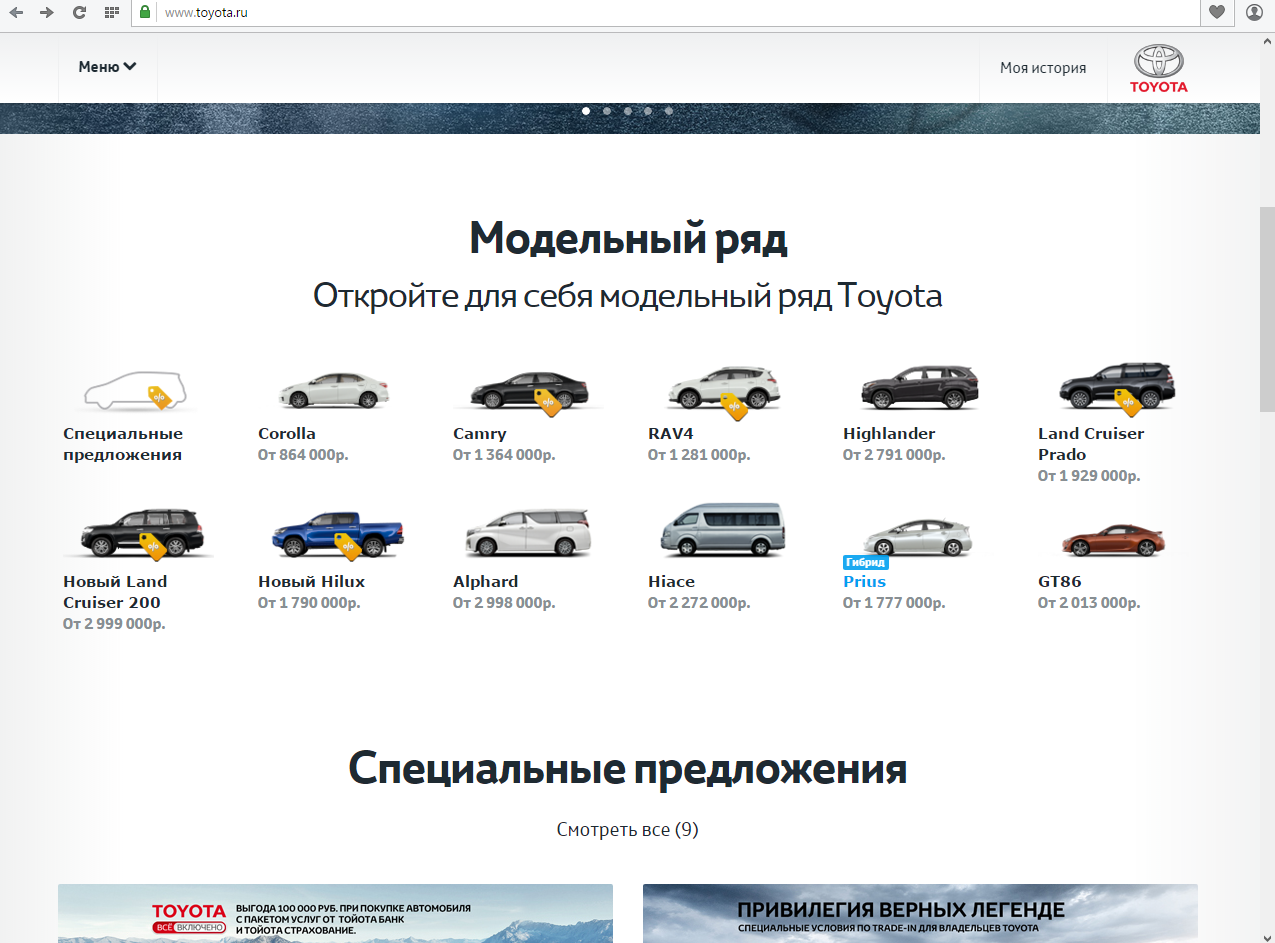The height and width of the screenshot is (943, 1275).
Task: Open the GT86 model link
Action: [1059, 582]
